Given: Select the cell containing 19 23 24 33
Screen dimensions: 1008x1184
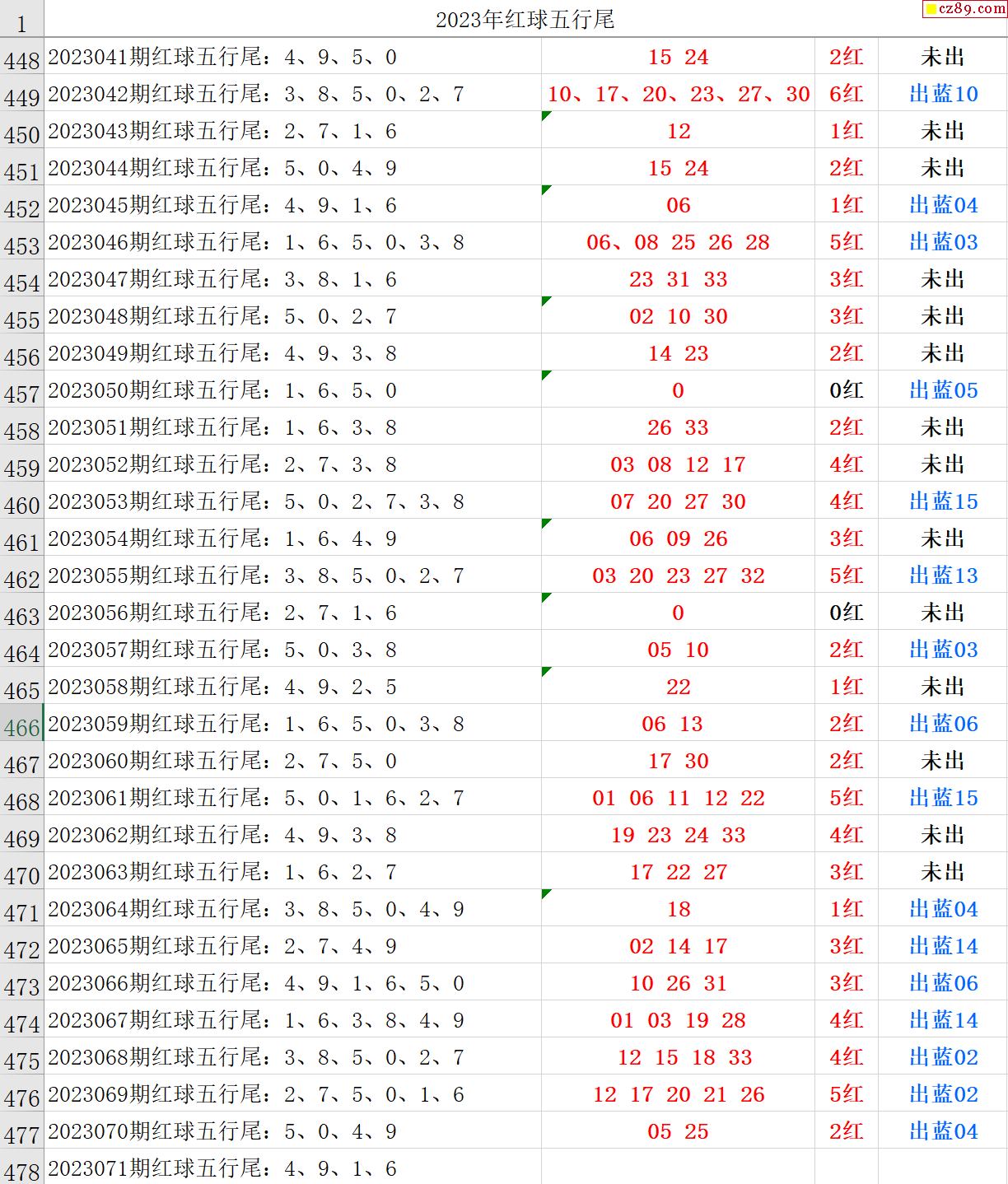Looking at the screenshot, I should (678, 835).
